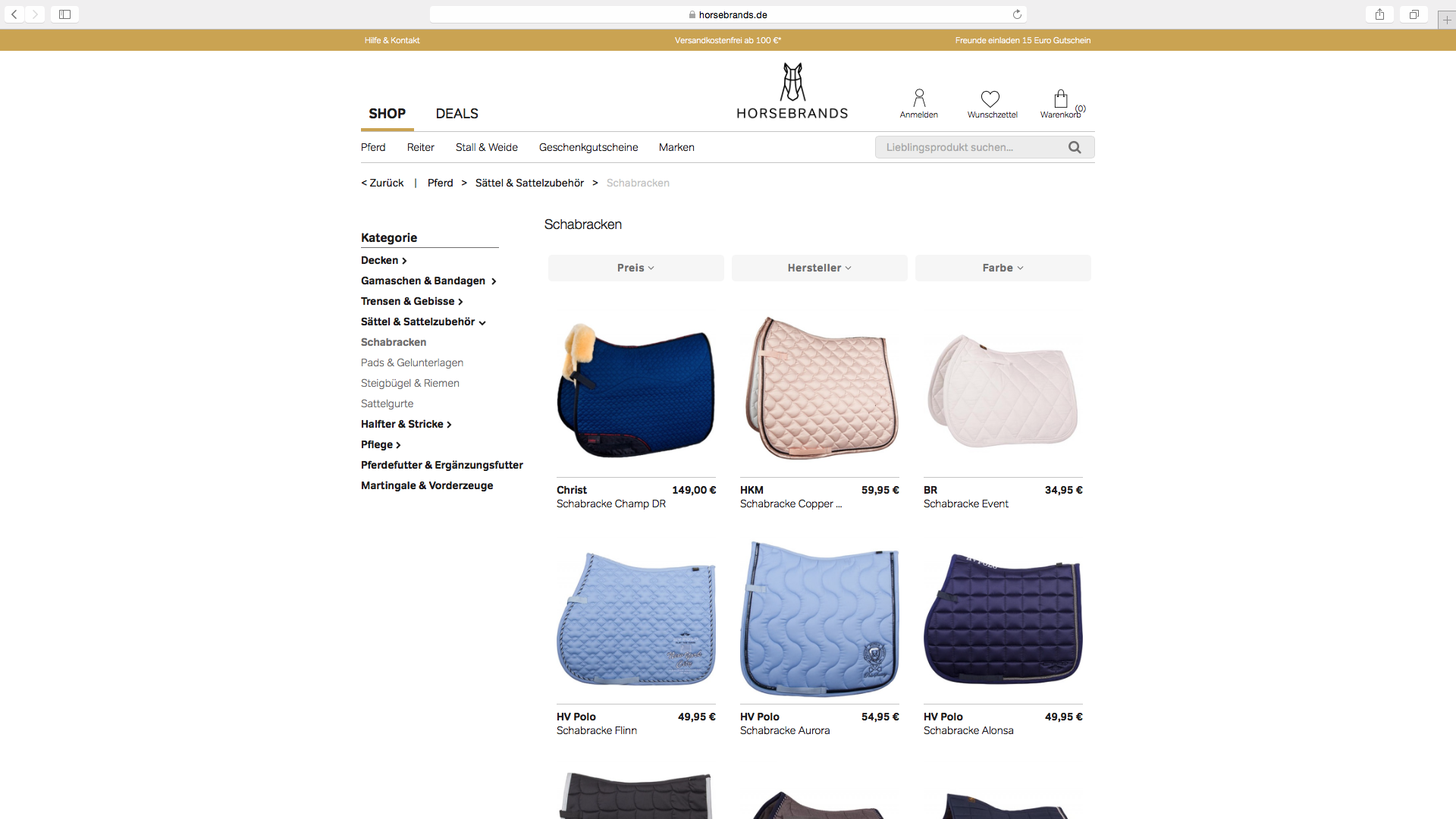This screenshot has height=819, width=1456.
Task: Click Freunde einladen 15 Euro Gutschein
Action: click(1022, 40)
